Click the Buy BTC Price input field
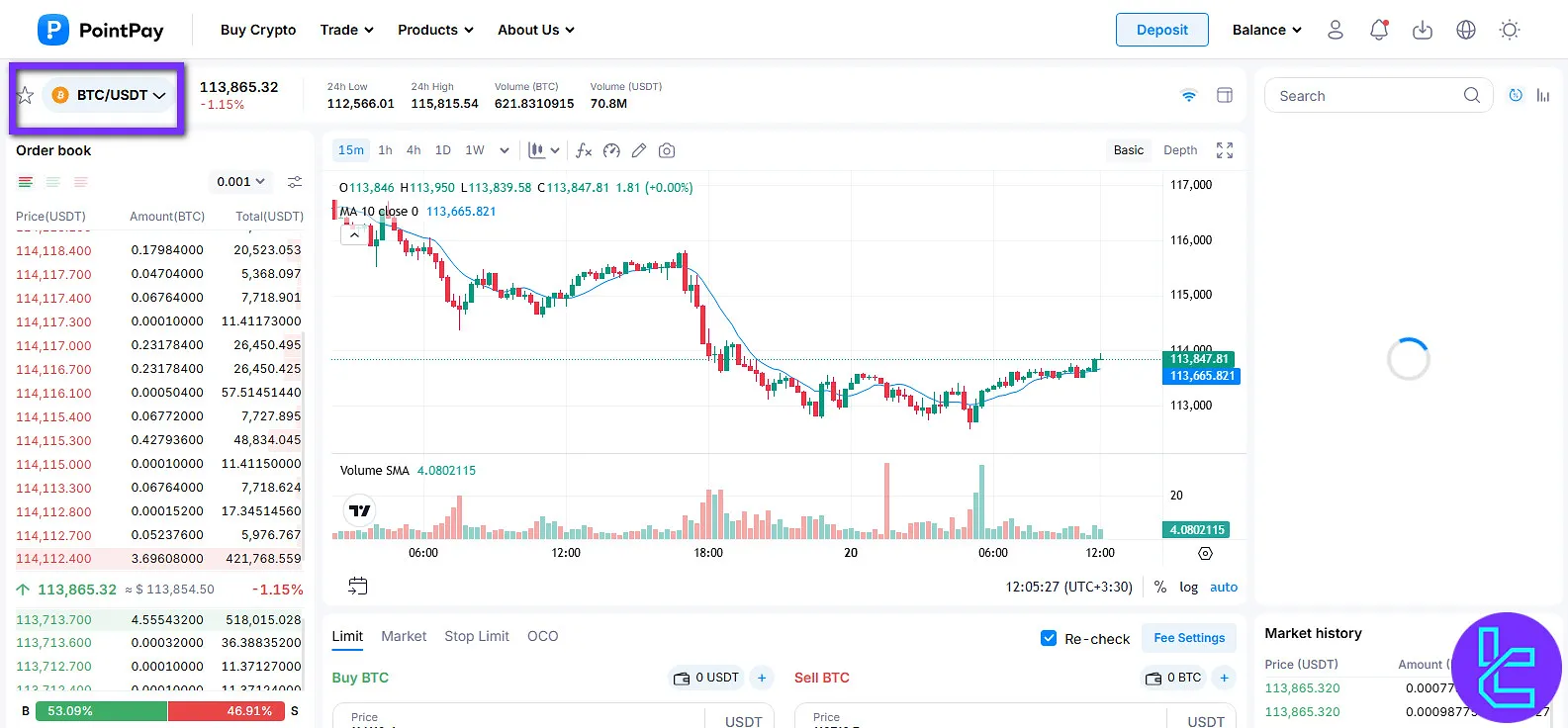Image resolution: width=1568 pixels, height=728 pixels. (552, 716)
